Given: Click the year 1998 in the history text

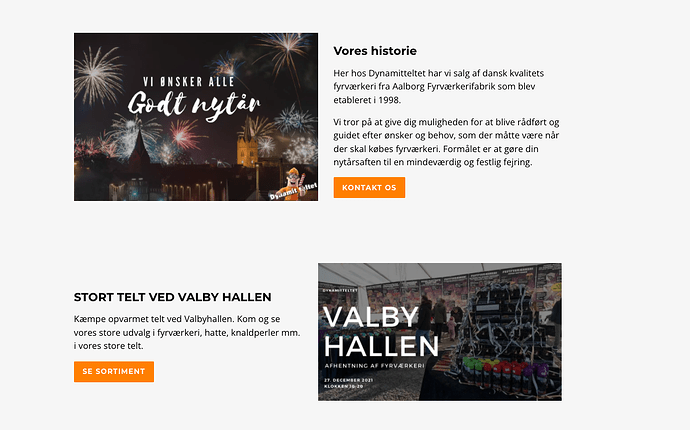Looking at the screenshot, I should coord(389,100).
